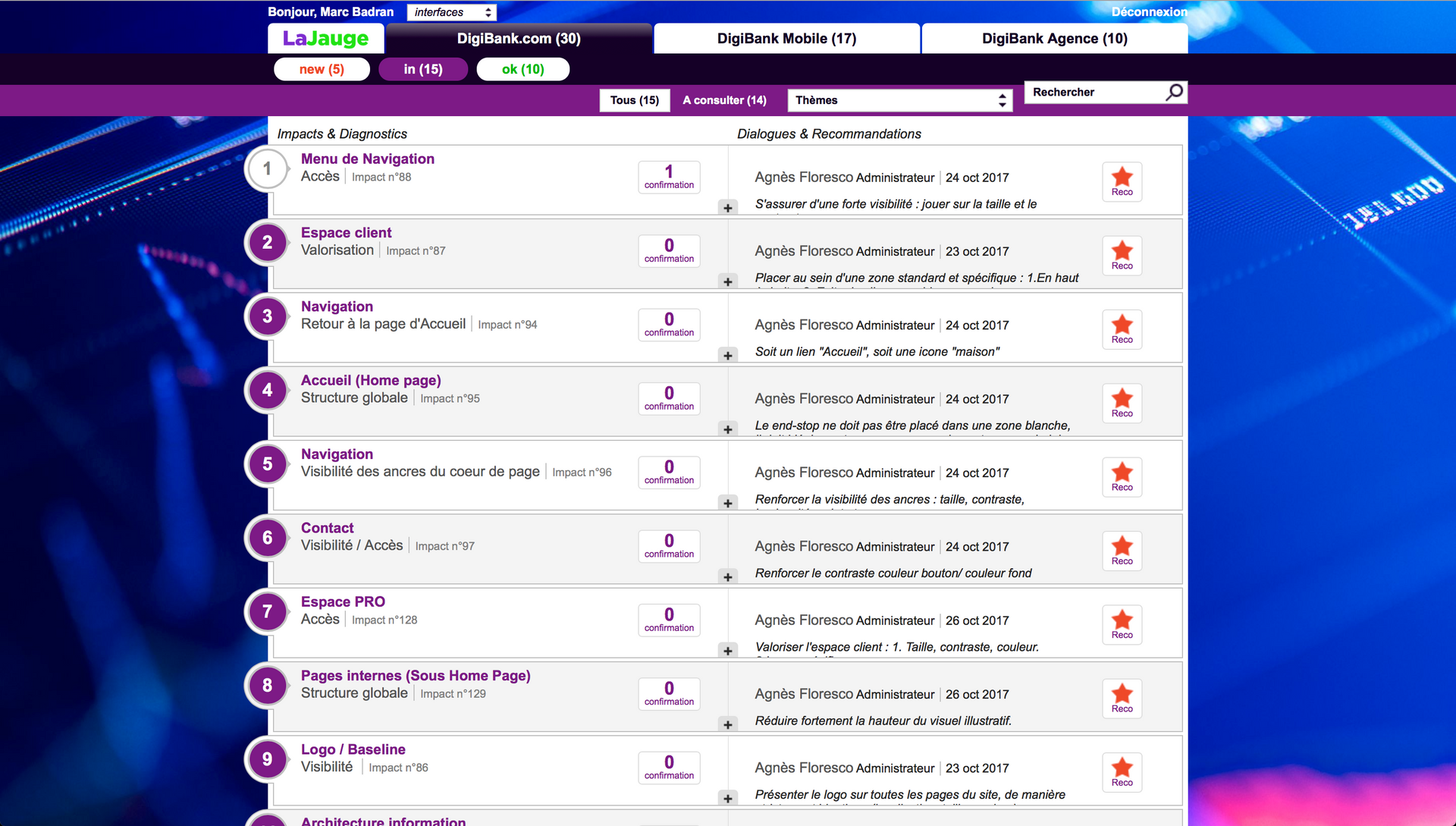The height and width of the screenshot is (826, 1456).
Task: Click the LaJauge logo
Action: 325,39
